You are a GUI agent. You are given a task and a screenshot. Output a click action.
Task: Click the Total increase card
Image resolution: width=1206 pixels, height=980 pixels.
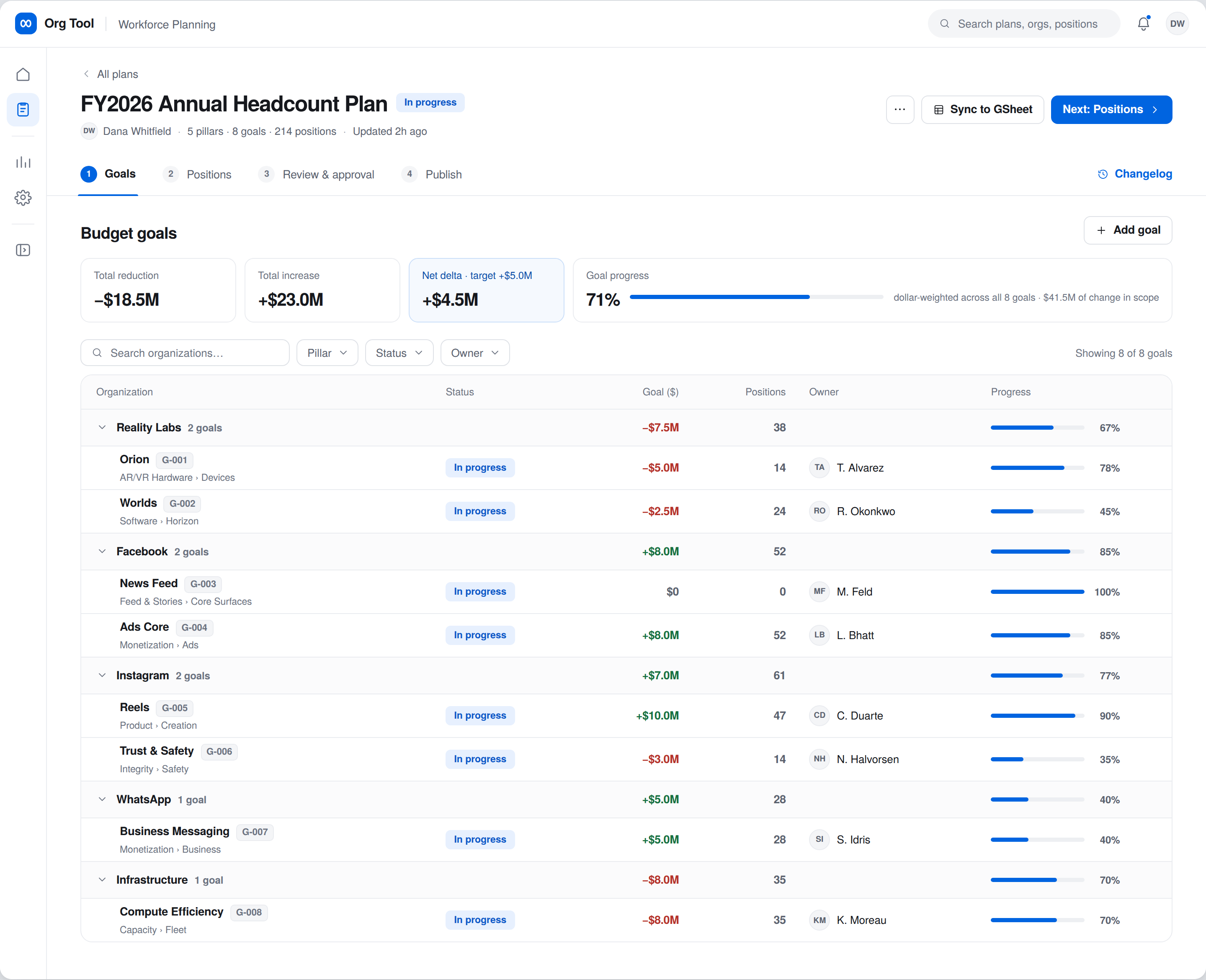click(x=322, y=290)
